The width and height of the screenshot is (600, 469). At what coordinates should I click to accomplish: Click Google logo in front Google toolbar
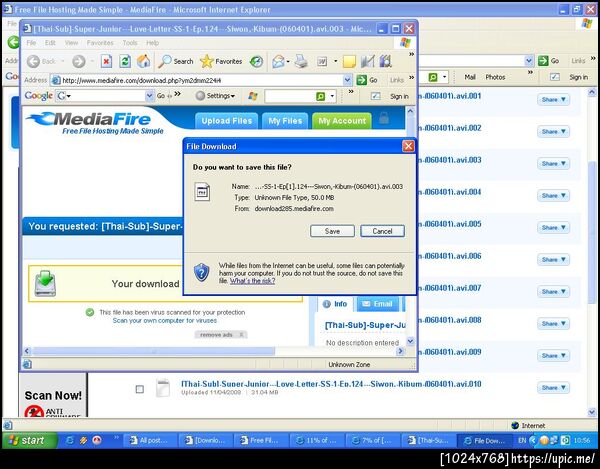[38, 96]
